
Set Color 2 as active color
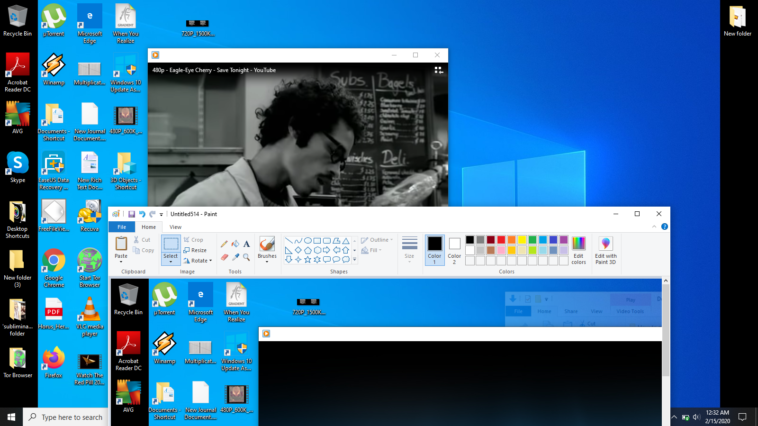454,249
